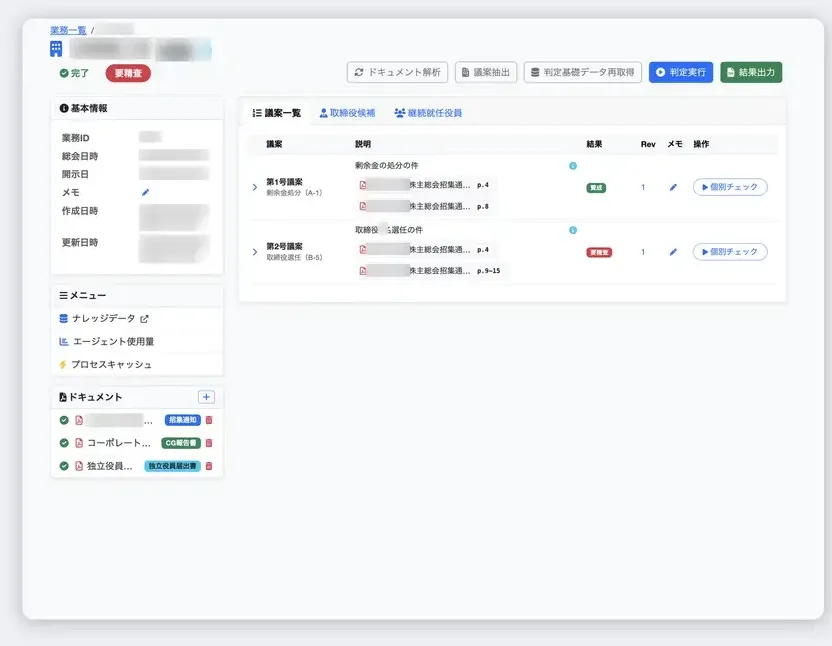Open コーポレート... document
The height and width of the screenshot is (646, 832).
click(119, 443)
